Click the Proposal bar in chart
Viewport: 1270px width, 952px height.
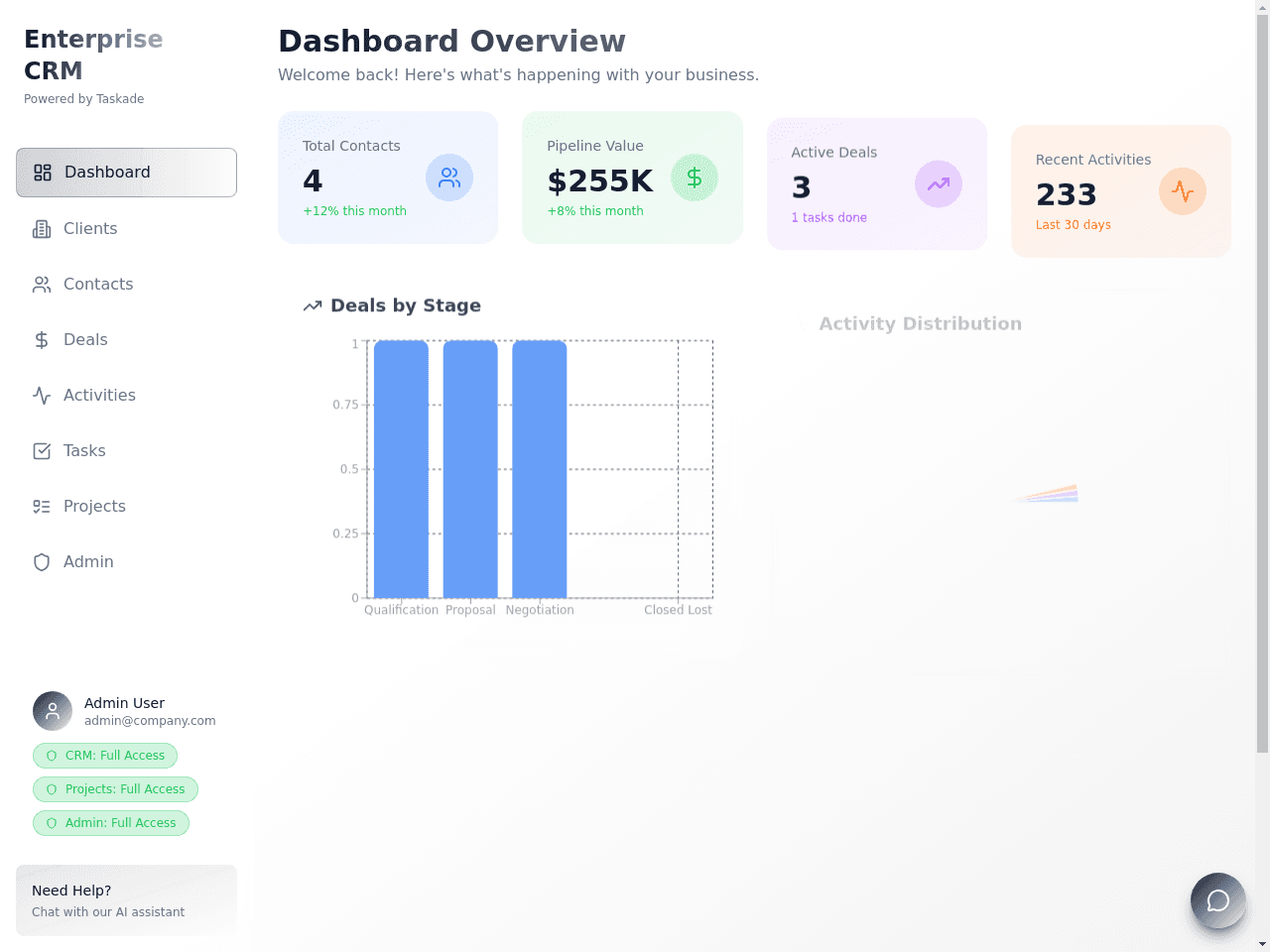470,469
